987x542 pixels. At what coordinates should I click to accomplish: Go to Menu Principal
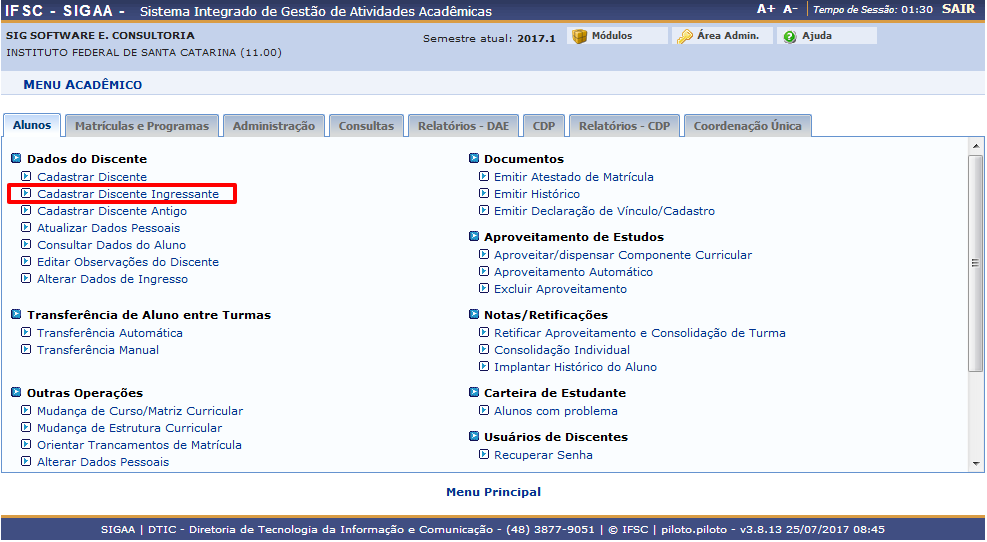(x=493, y=492)
